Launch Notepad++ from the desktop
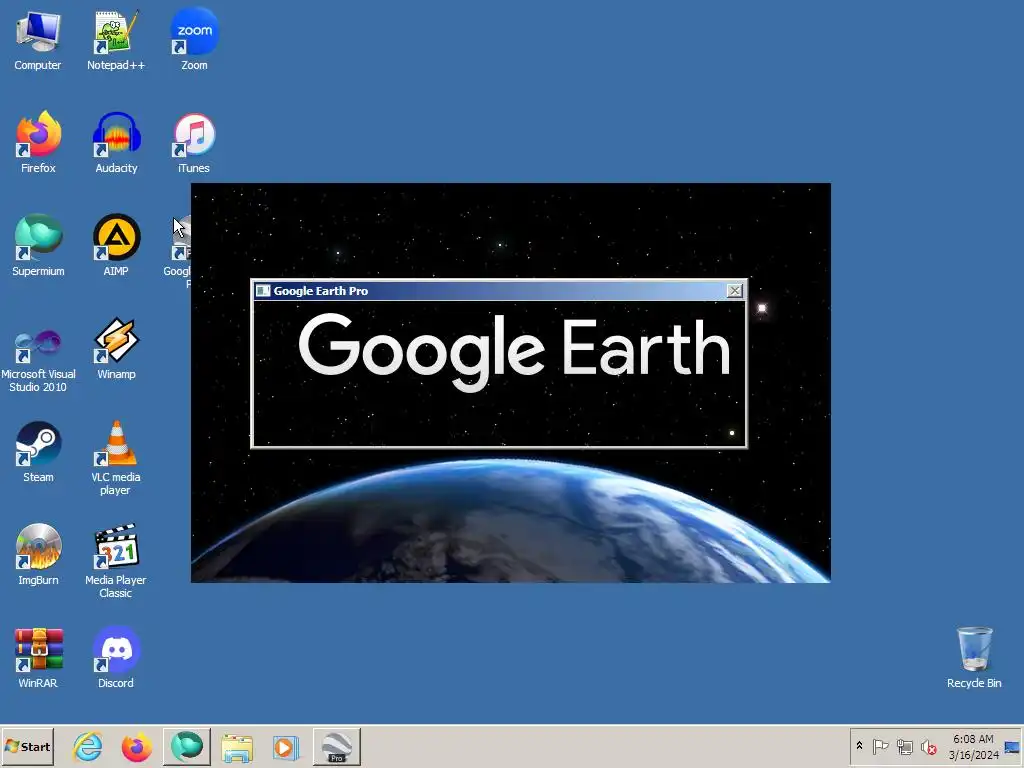The width and height of the screenshot is (1024, 768). (116, 40)
